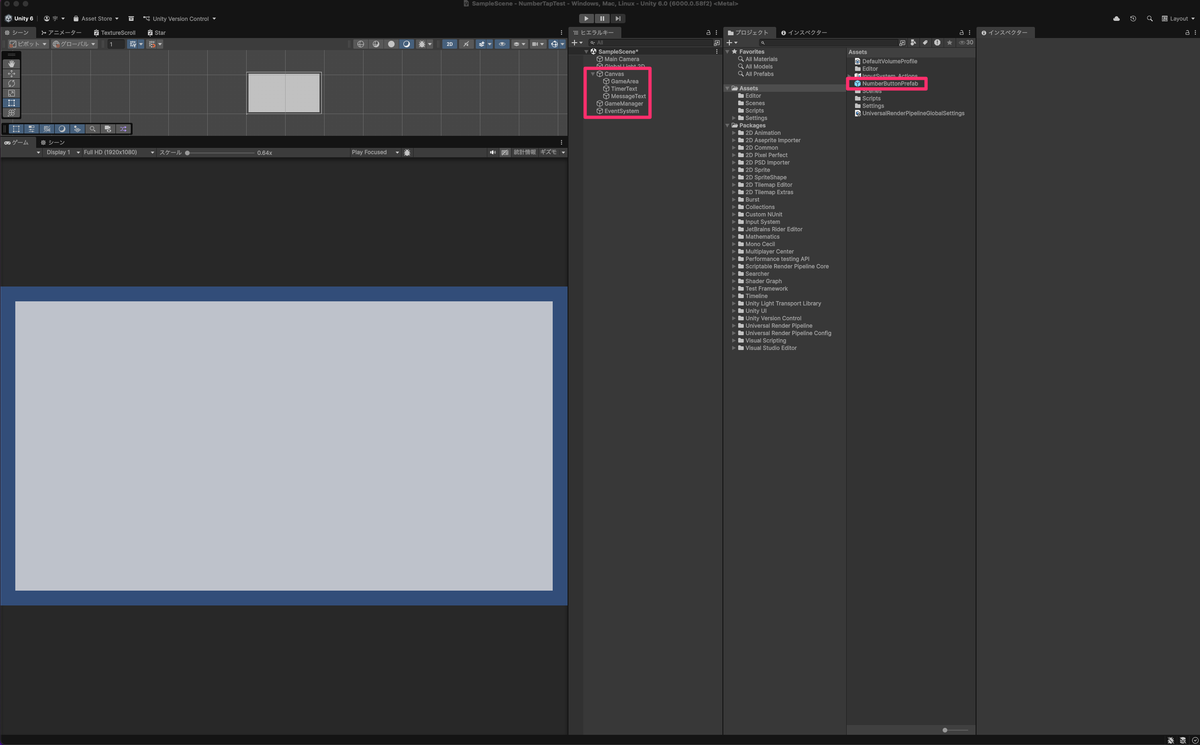Select UniversalRenderPipelineGlobalSettings asset
This screenshot has width=1200, height=745.
pos(909,113)
